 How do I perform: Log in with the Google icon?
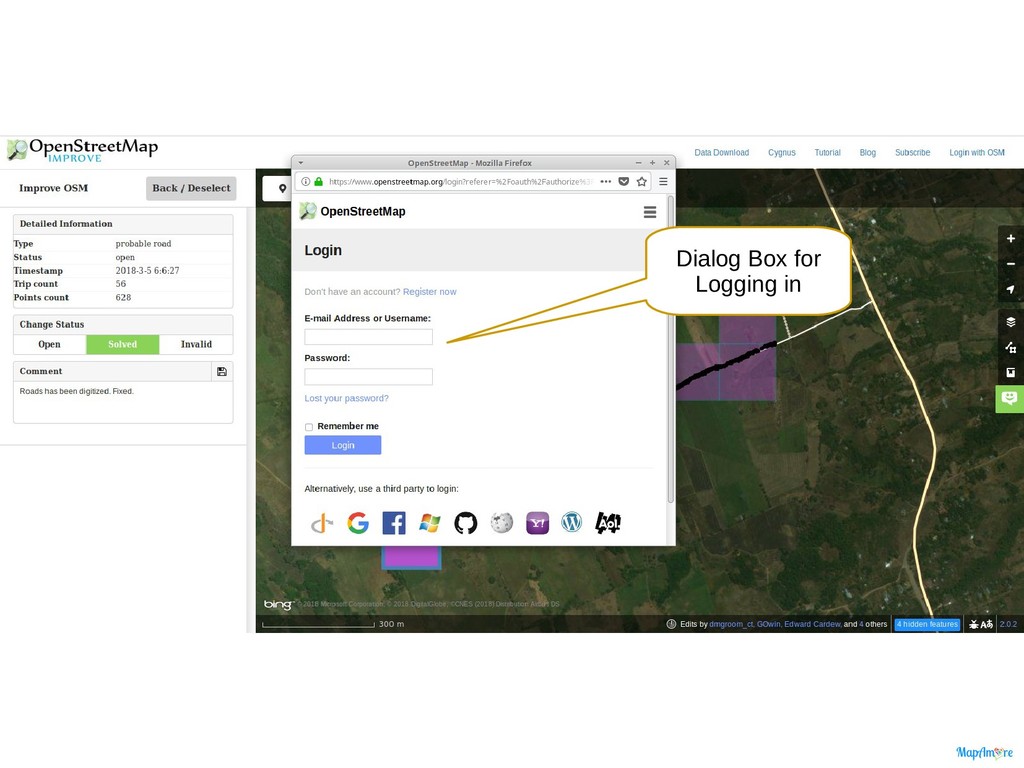pos(358,523)
